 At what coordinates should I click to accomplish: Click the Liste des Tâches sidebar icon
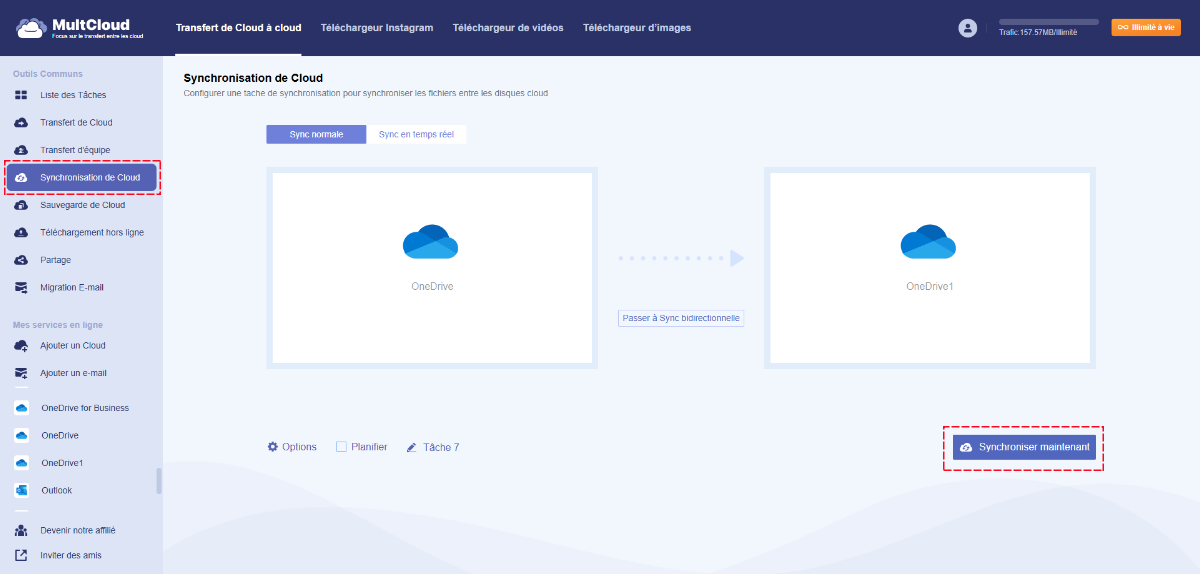(x=21, y=95)
